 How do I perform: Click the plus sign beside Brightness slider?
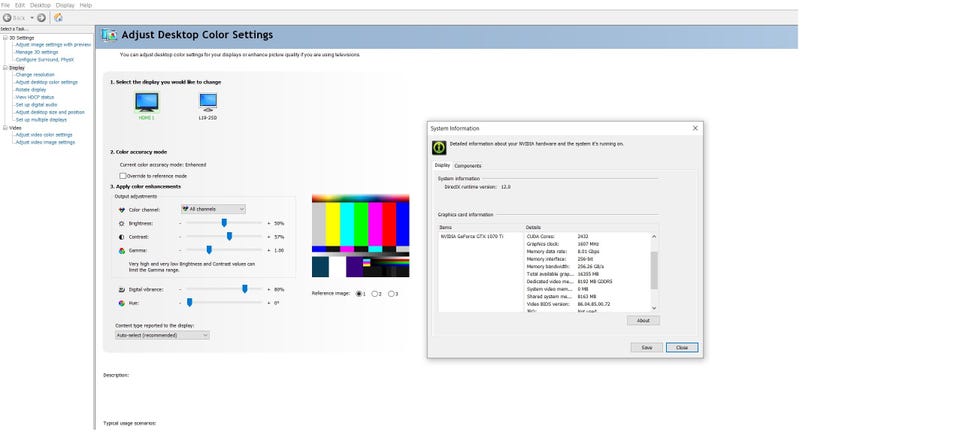269,224
